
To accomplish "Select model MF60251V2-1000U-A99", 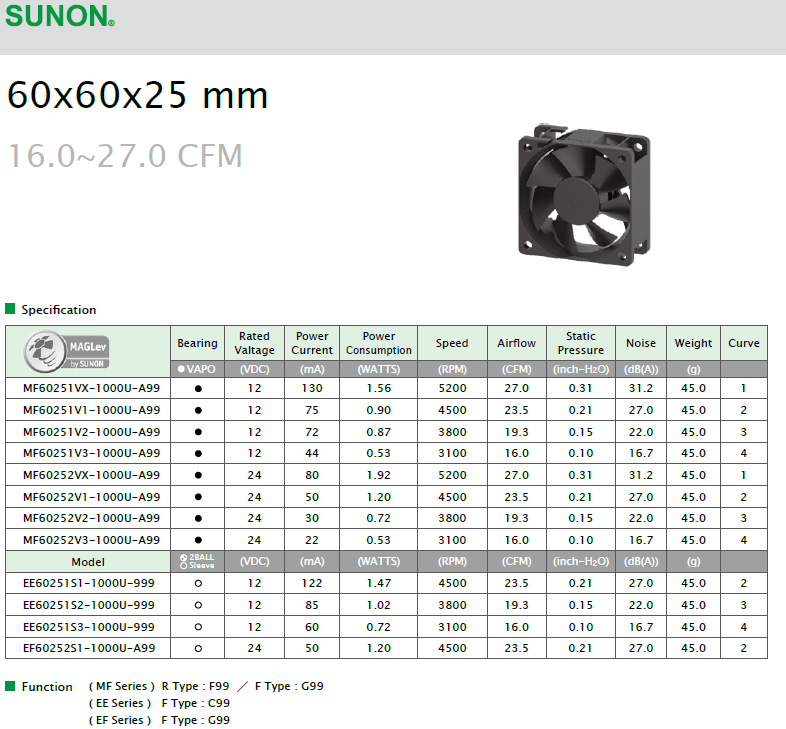I will pyautogui.click(x=92, y=432).
